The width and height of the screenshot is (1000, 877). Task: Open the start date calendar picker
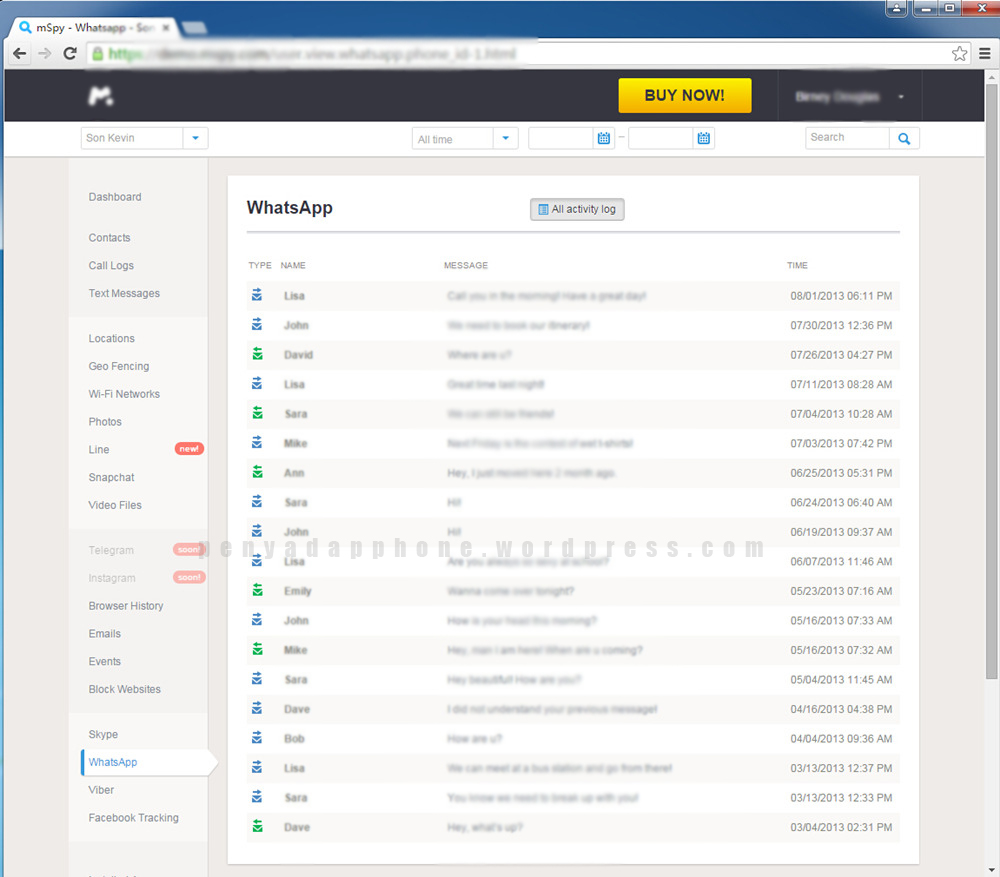[x=604, y=139]
